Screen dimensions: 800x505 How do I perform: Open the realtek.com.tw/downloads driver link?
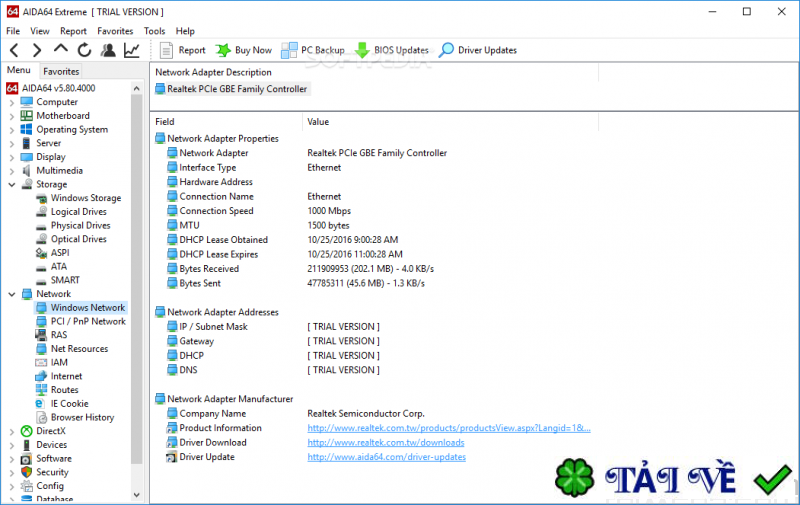click(x=386, y=443)
